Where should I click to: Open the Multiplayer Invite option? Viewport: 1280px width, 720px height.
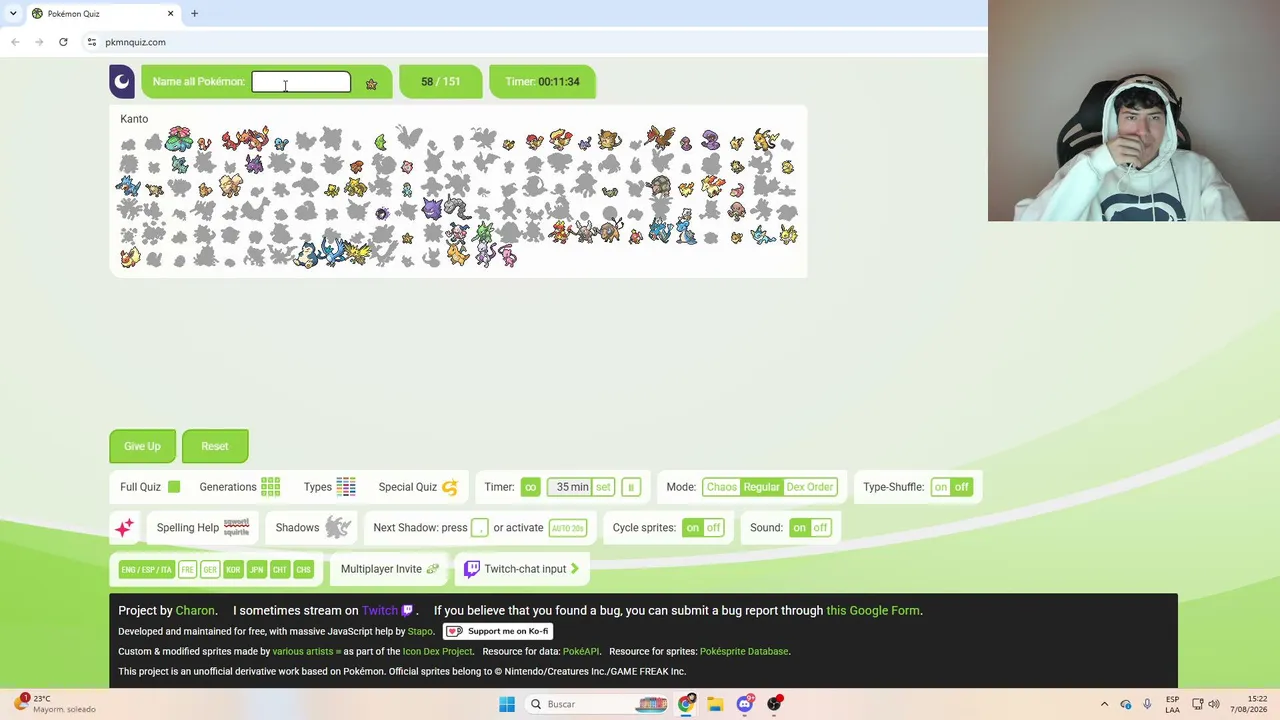(390, 569)
